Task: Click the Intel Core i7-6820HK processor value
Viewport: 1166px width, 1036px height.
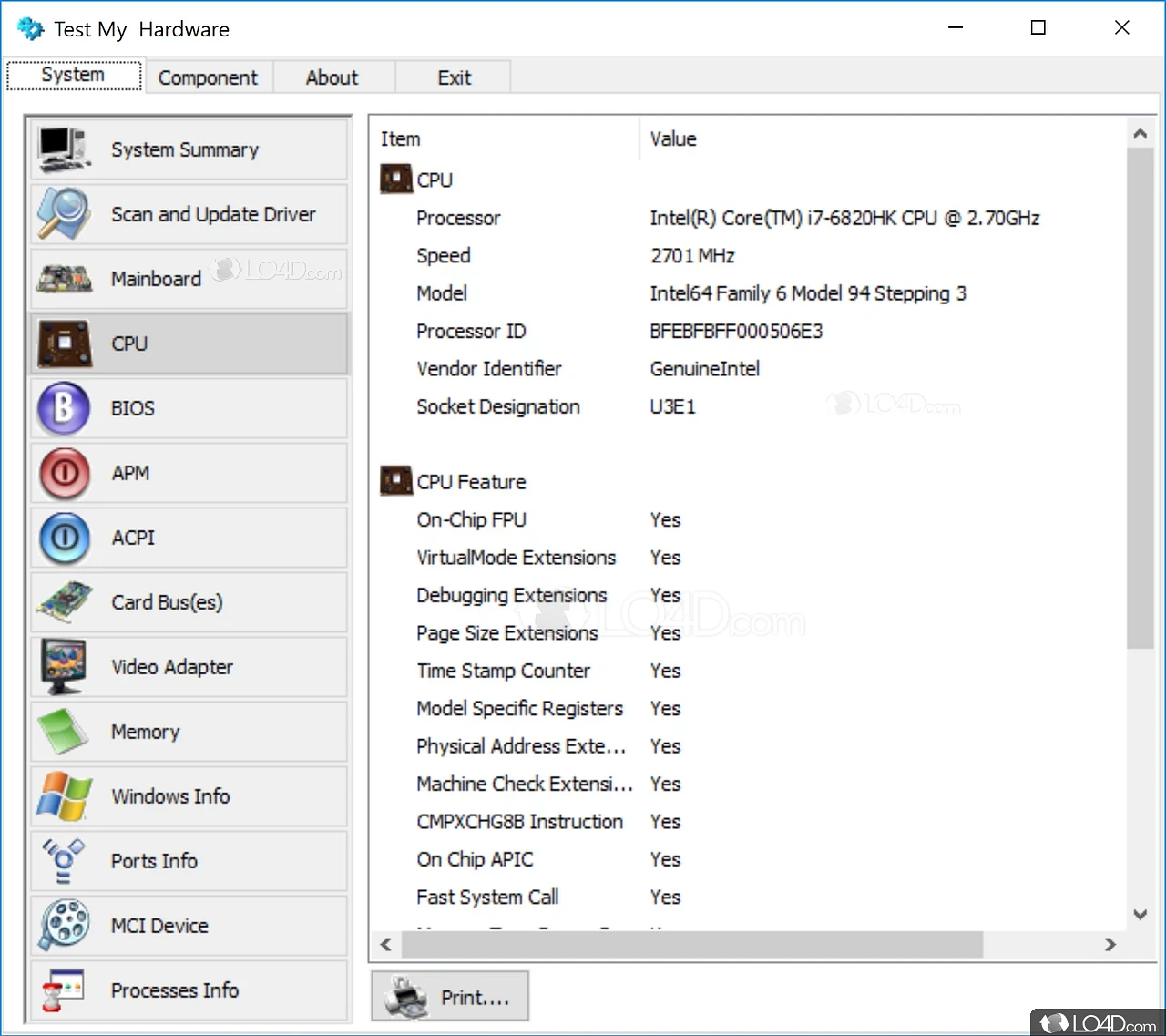Action: (x=844, y=218)
